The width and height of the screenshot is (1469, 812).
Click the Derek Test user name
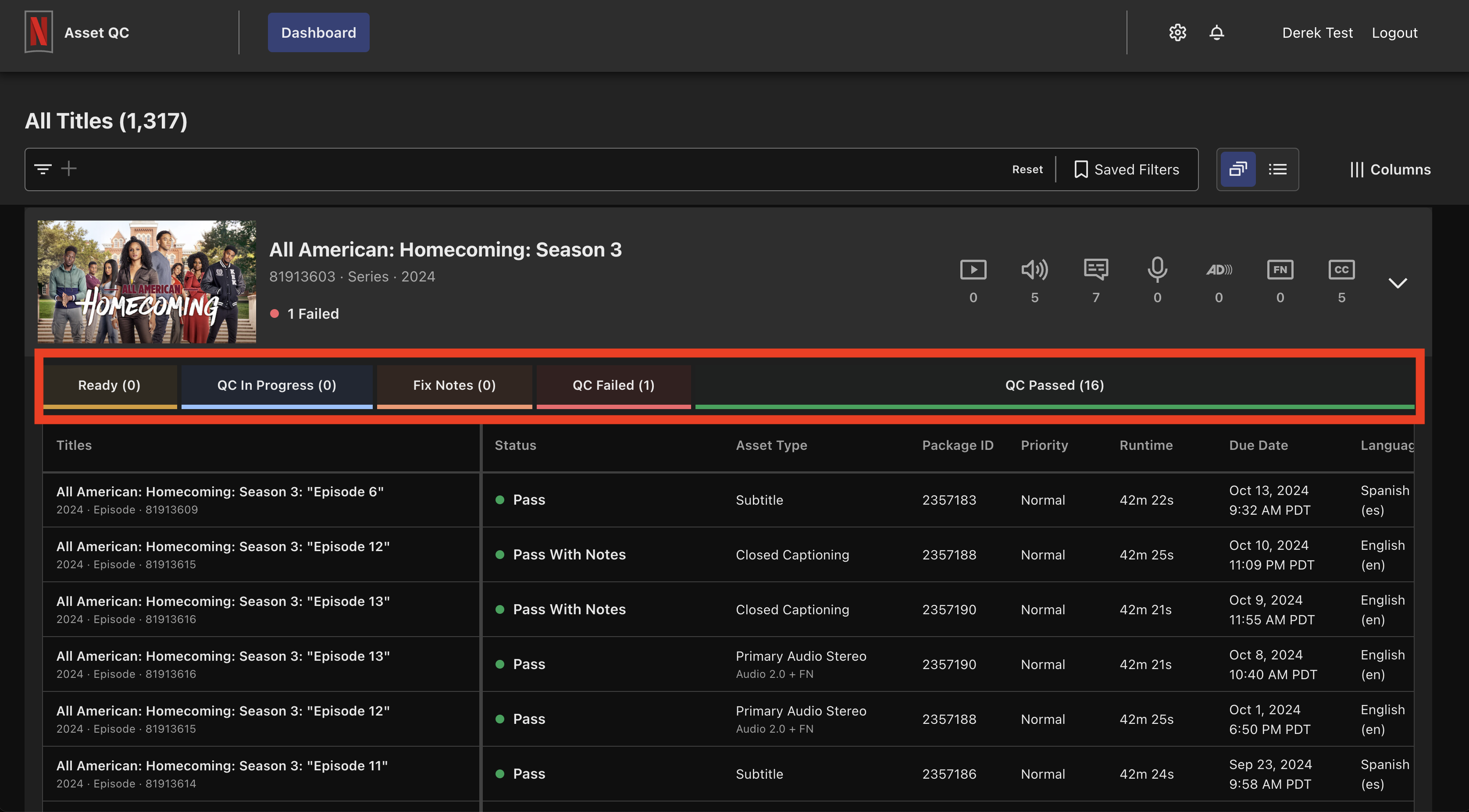(1317, 32)
